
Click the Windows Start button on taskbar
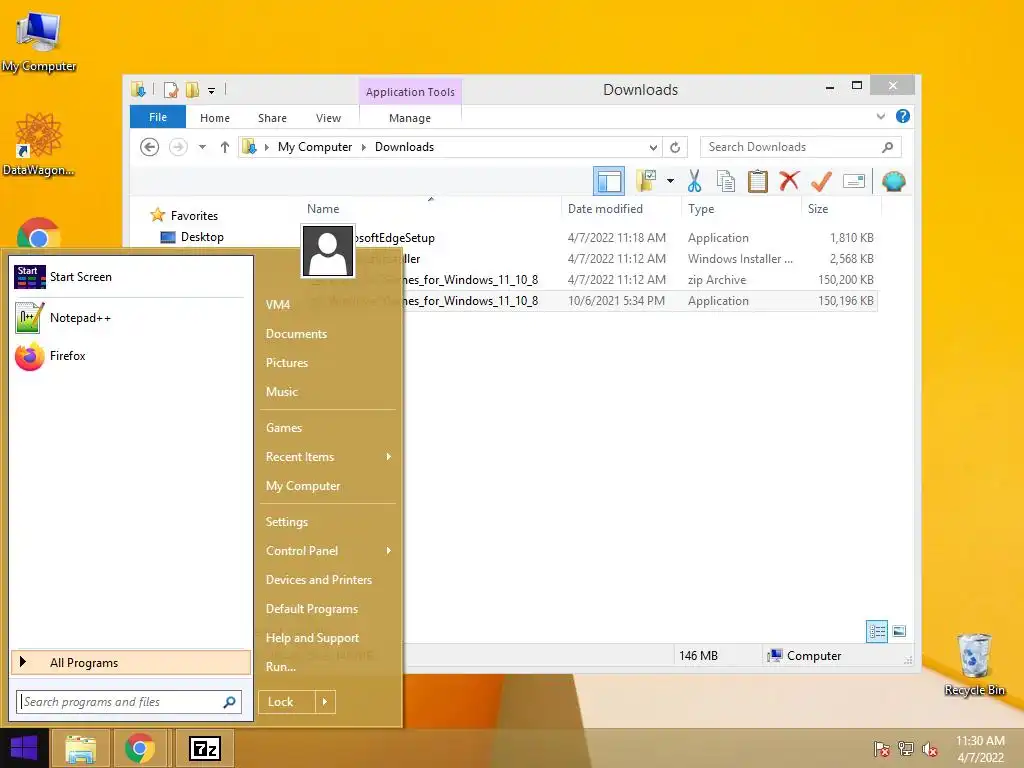point(24,748)
